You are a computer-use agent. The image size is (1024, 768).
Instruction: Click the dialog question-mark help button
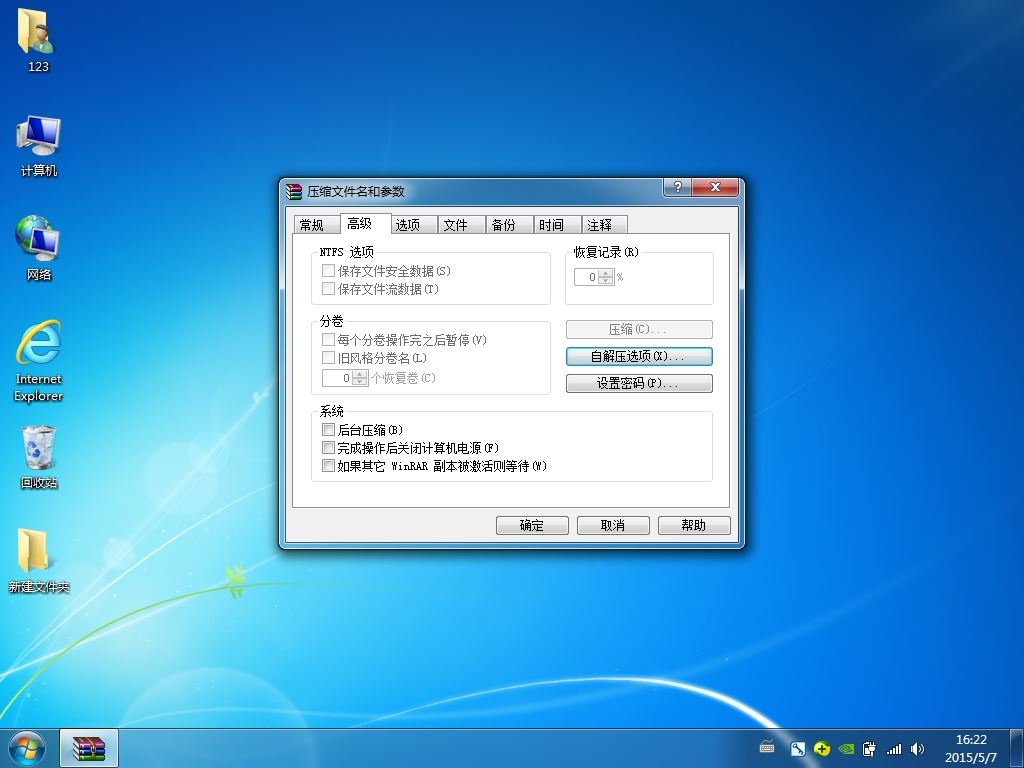pyautogui.click(x=677, y=187)
